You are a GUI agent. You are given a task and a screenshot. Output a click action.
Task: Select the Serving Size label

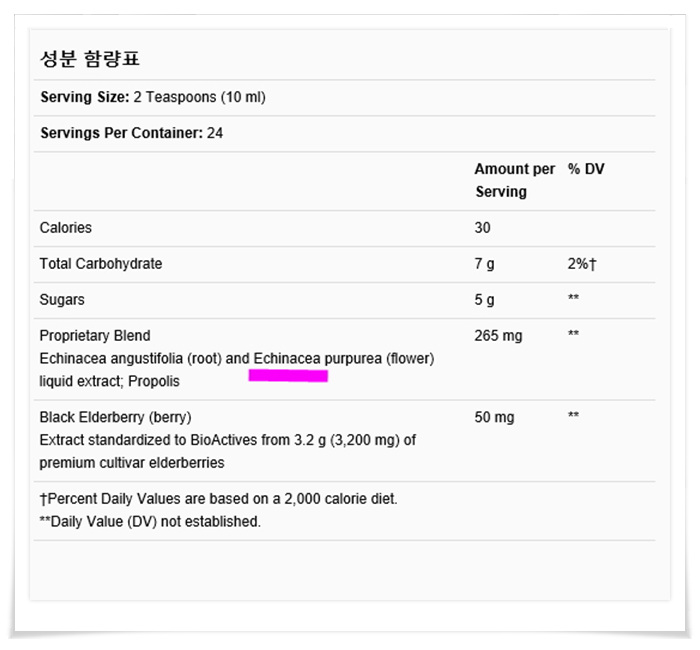tap(85, 97)
